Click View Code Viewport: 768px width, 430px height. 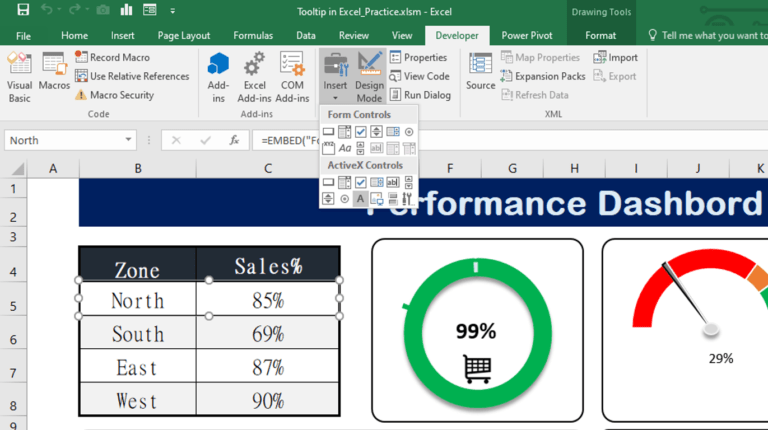point(419,76)
